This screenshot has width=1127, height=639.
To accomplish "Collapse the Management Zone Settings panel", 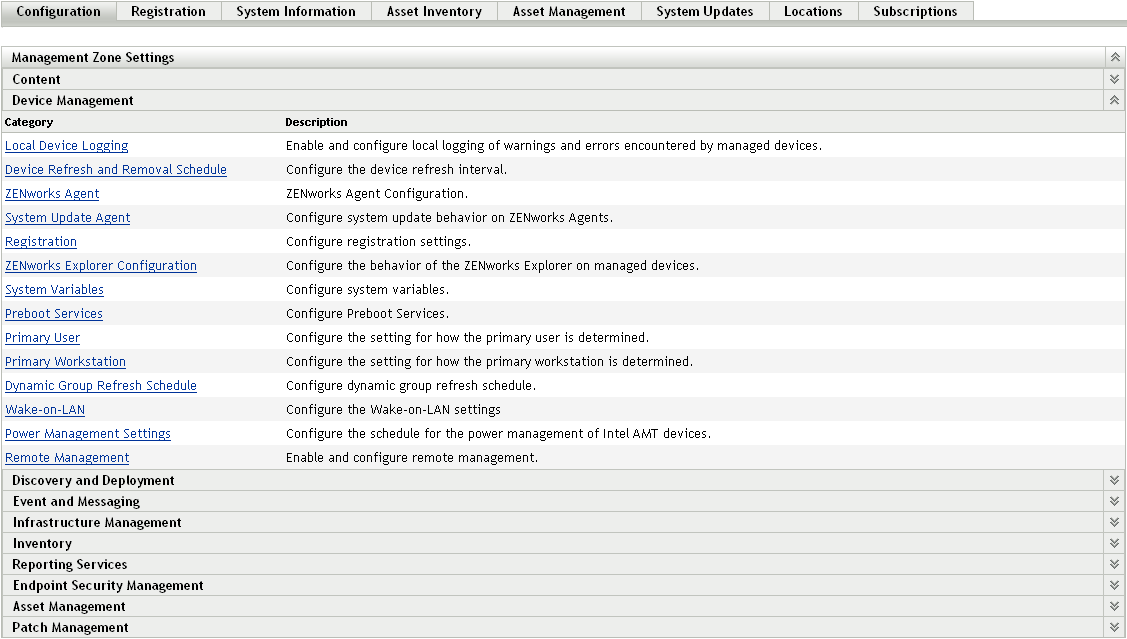I will coord(1113,57).
